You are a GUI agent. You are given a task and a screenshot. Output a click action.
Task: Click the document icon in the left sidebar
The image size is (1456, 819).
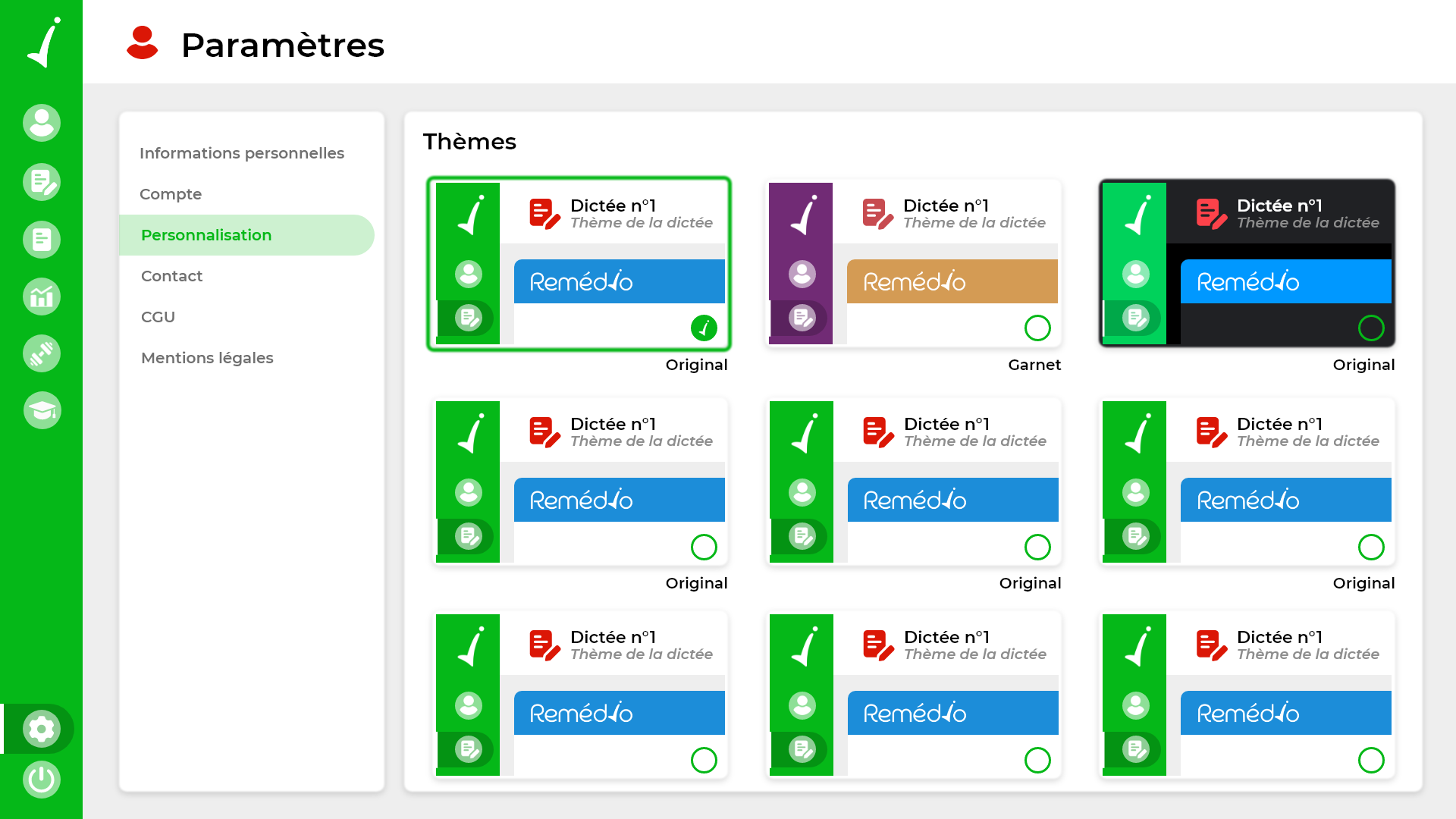coord(42,240)
